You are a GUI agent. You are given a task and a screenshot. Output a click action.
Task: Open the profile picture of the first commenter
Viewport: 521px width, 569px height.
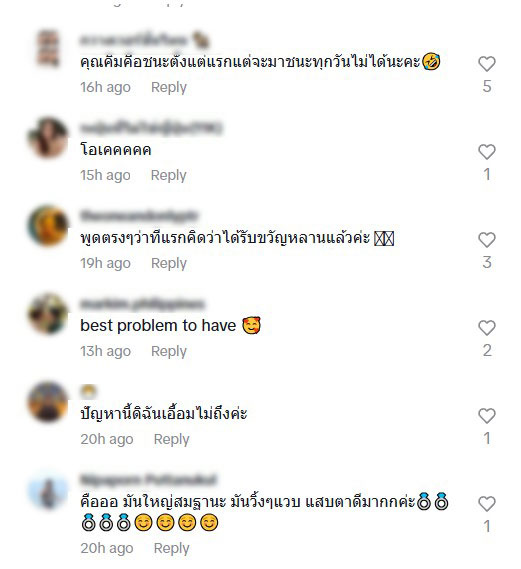click(x=48, y=49)
